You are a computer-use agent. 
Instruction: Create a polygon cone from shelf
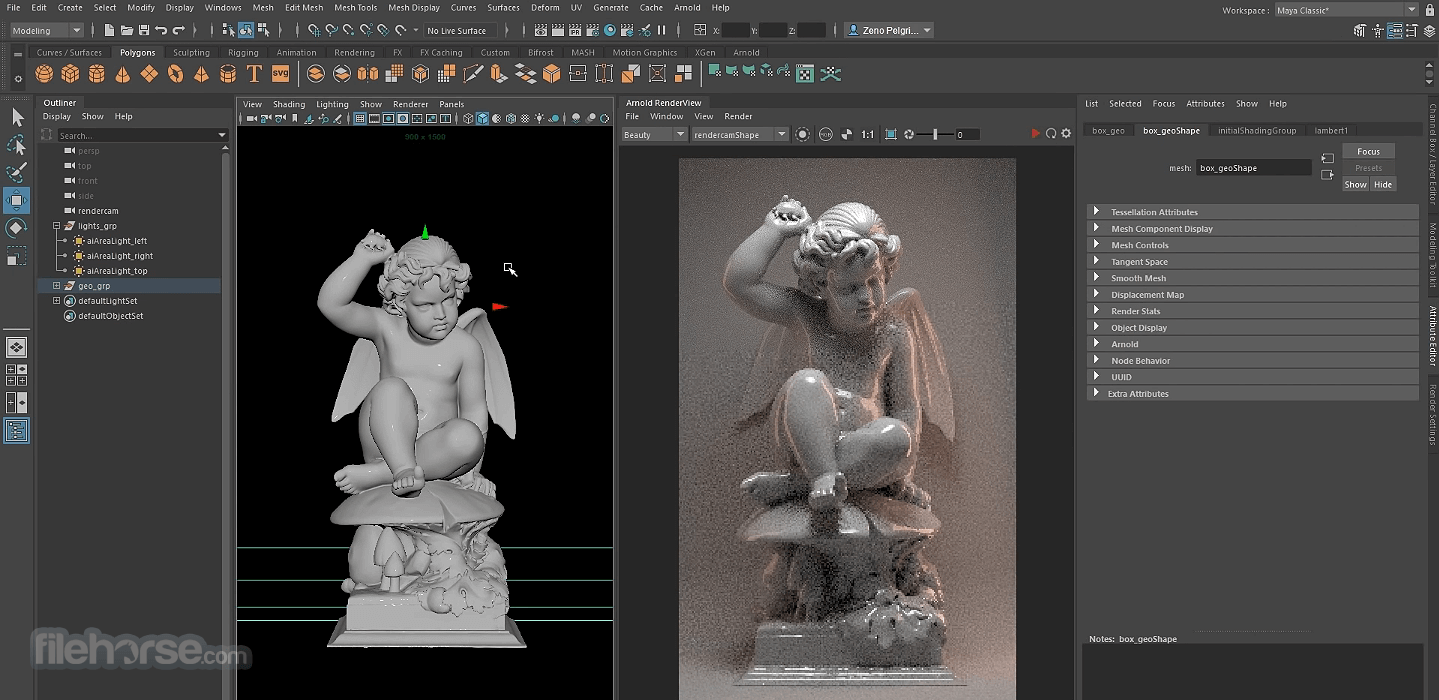122,73
